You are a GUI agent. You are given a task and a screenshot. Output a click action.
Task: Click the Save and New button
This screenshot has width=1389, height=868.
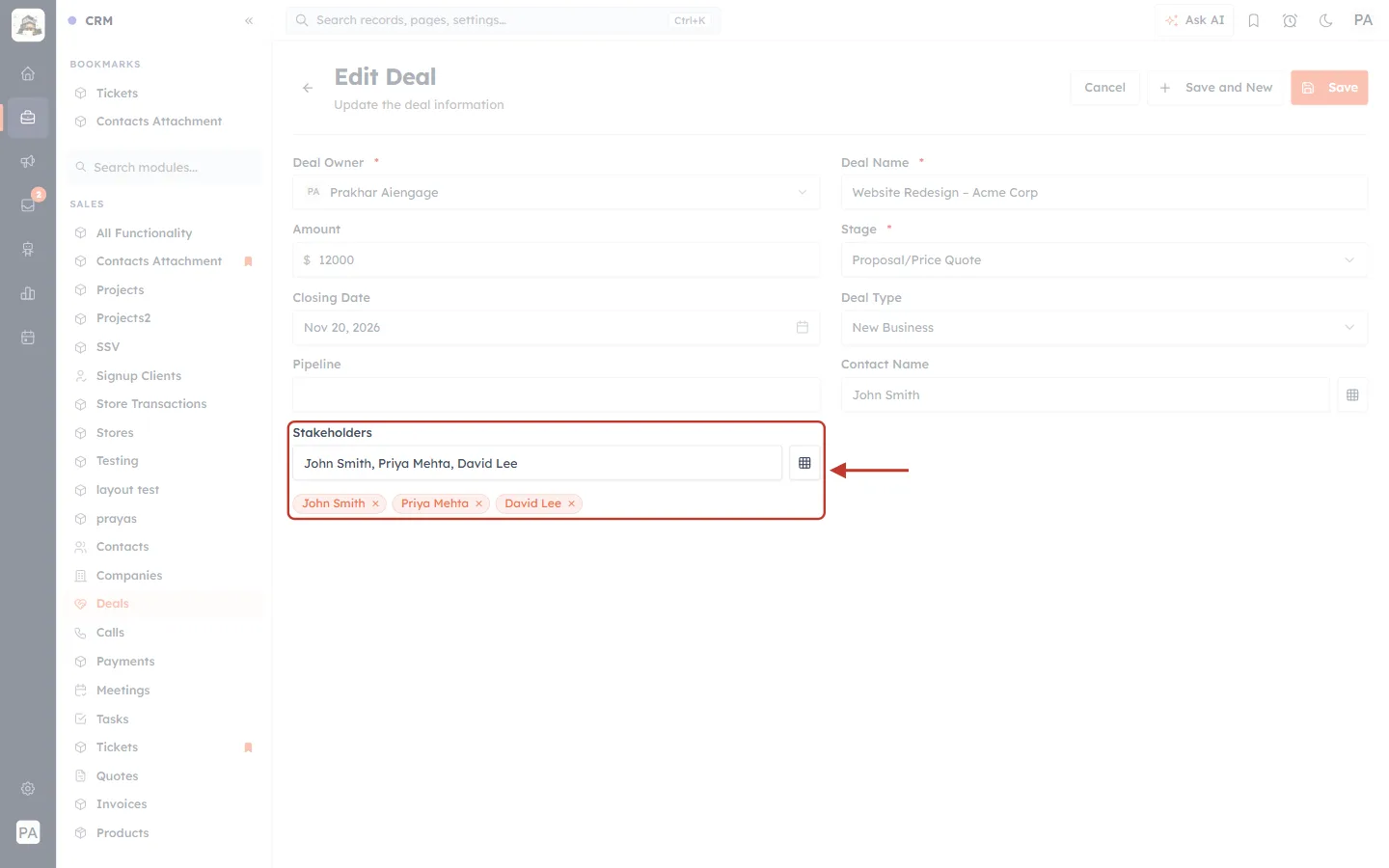pos(1215,88)
